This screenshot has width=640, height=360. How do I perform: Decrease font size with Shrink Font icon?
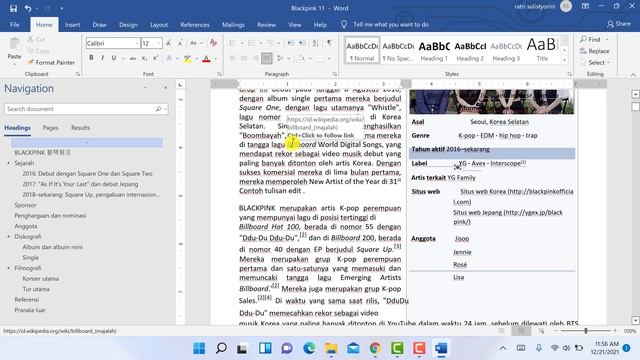click(x=180, y=43)
